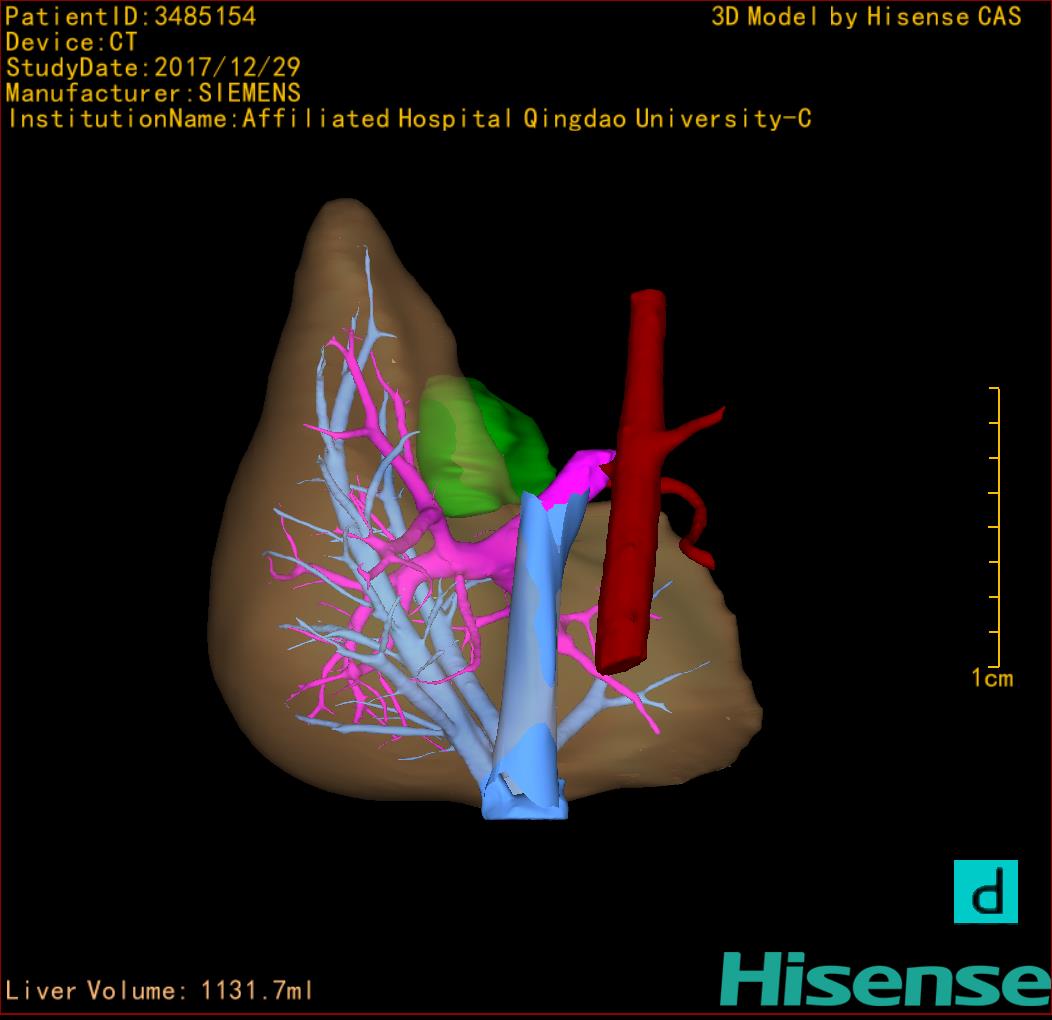Click the InstitutionName Affiliated Hospital line
This screenshot has height=1020, width=1052.
pos(409,119)
